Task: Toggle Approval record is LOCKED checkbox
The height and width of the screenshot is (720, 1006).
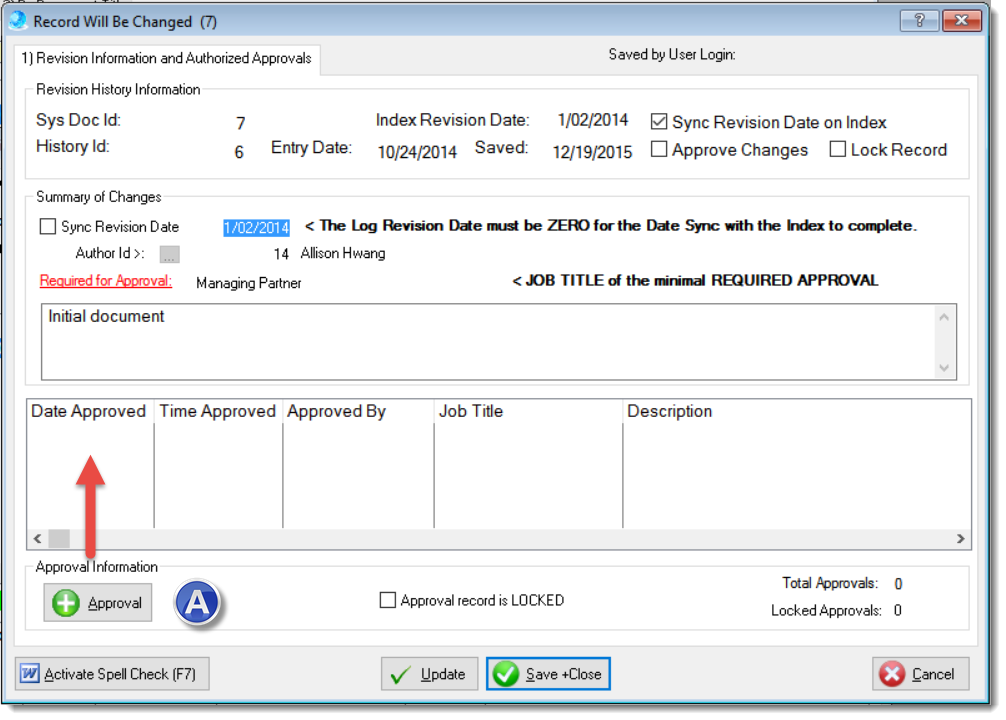Action: click(x=388, y=601)
